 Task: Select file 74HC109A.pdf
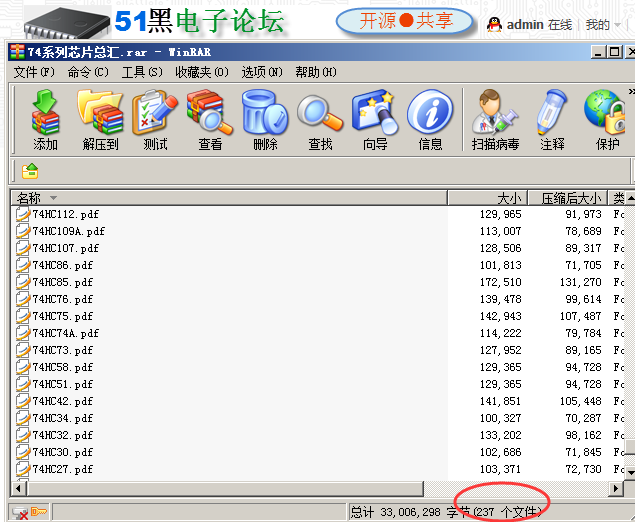click(x=68, y=231)
